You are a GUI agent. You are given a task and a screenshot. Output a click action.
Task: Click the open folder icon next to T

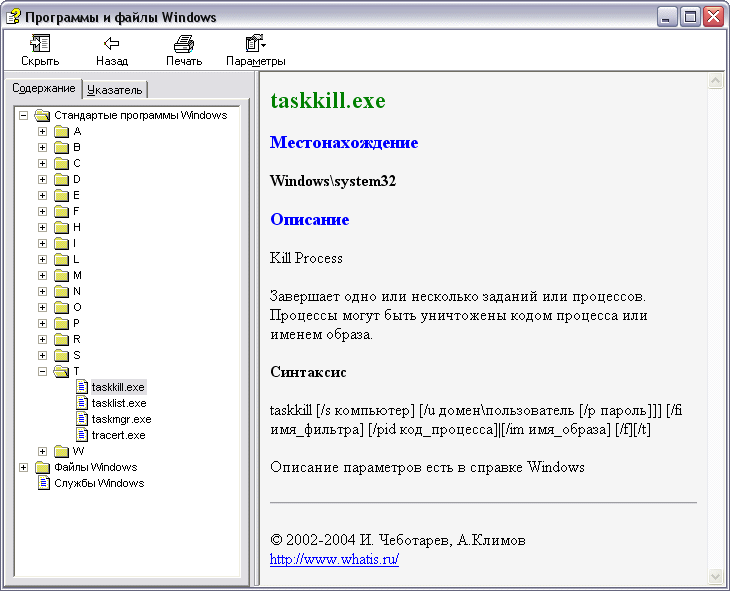61,371
